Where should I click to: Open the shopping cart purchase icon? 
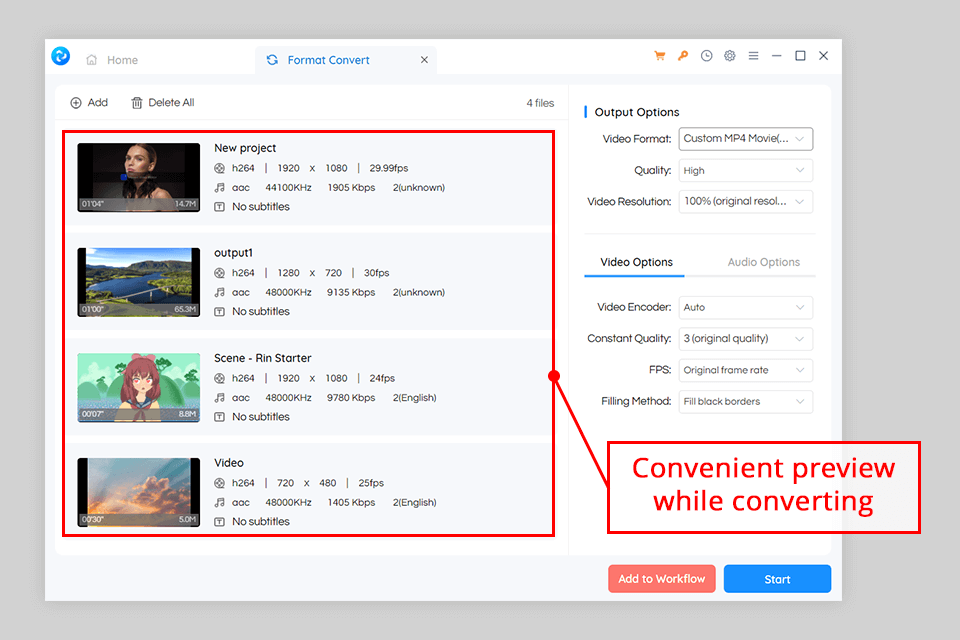pos(659,56)
